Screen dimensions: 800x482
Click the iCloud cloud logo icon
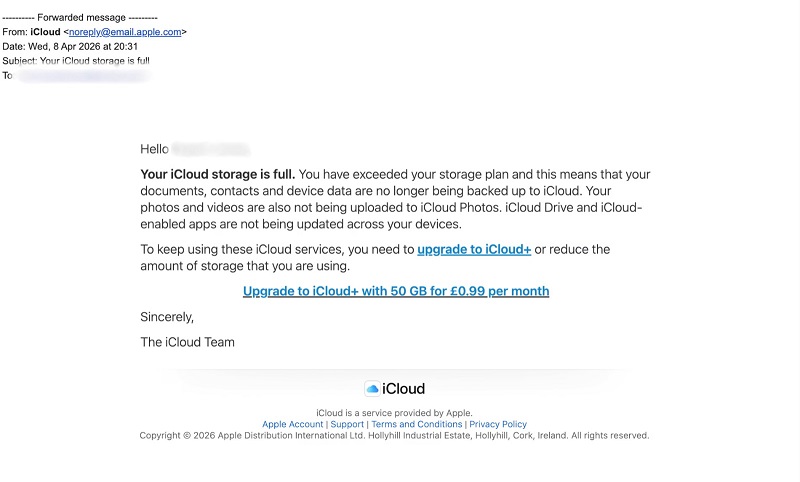[372, 389]
